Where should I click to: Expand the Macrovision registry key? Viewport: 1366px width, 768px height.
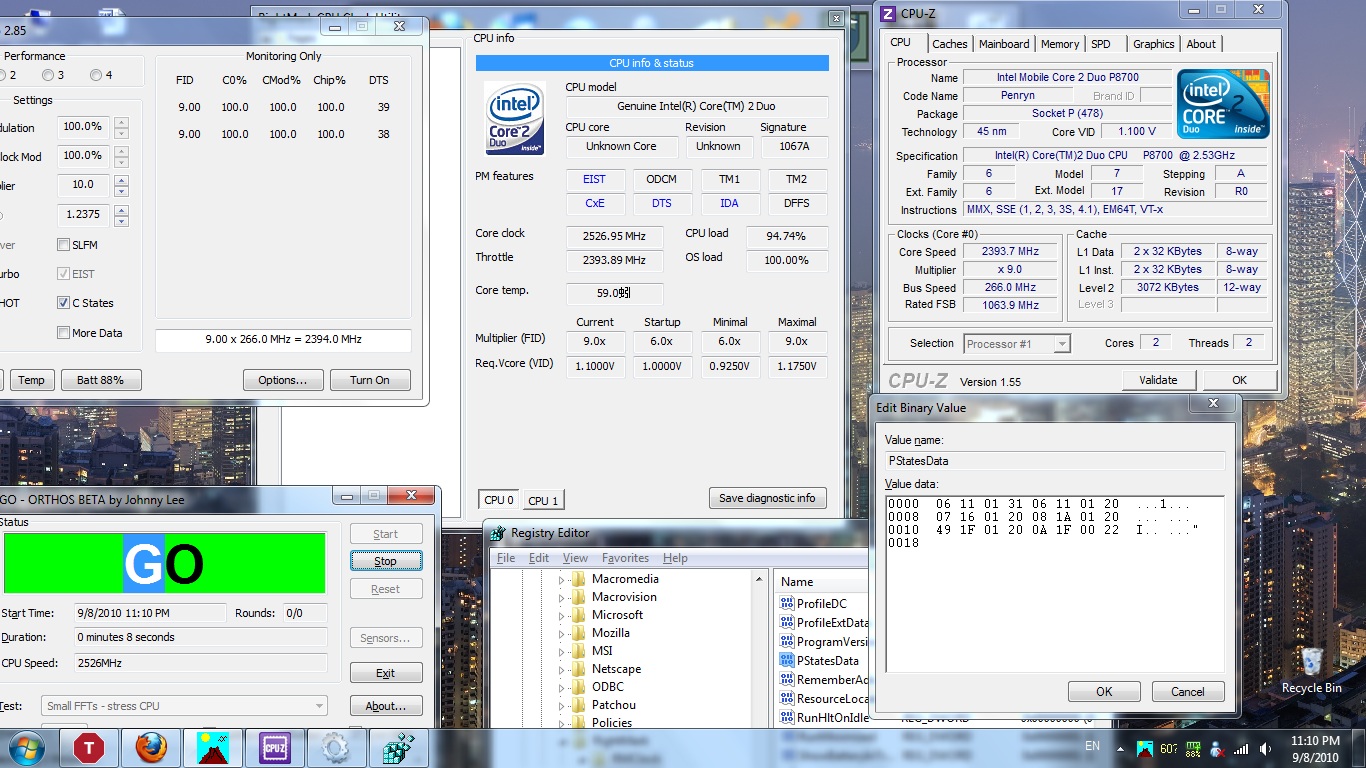[x=562, y=598]
